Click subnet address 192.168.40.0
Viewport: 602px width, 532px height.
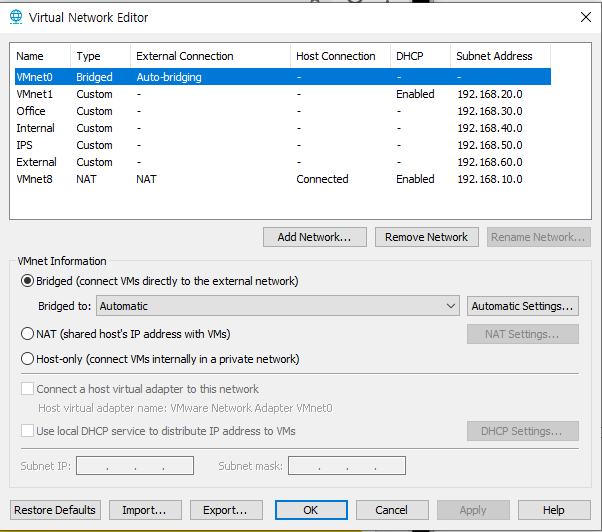(x=490, y=128)
